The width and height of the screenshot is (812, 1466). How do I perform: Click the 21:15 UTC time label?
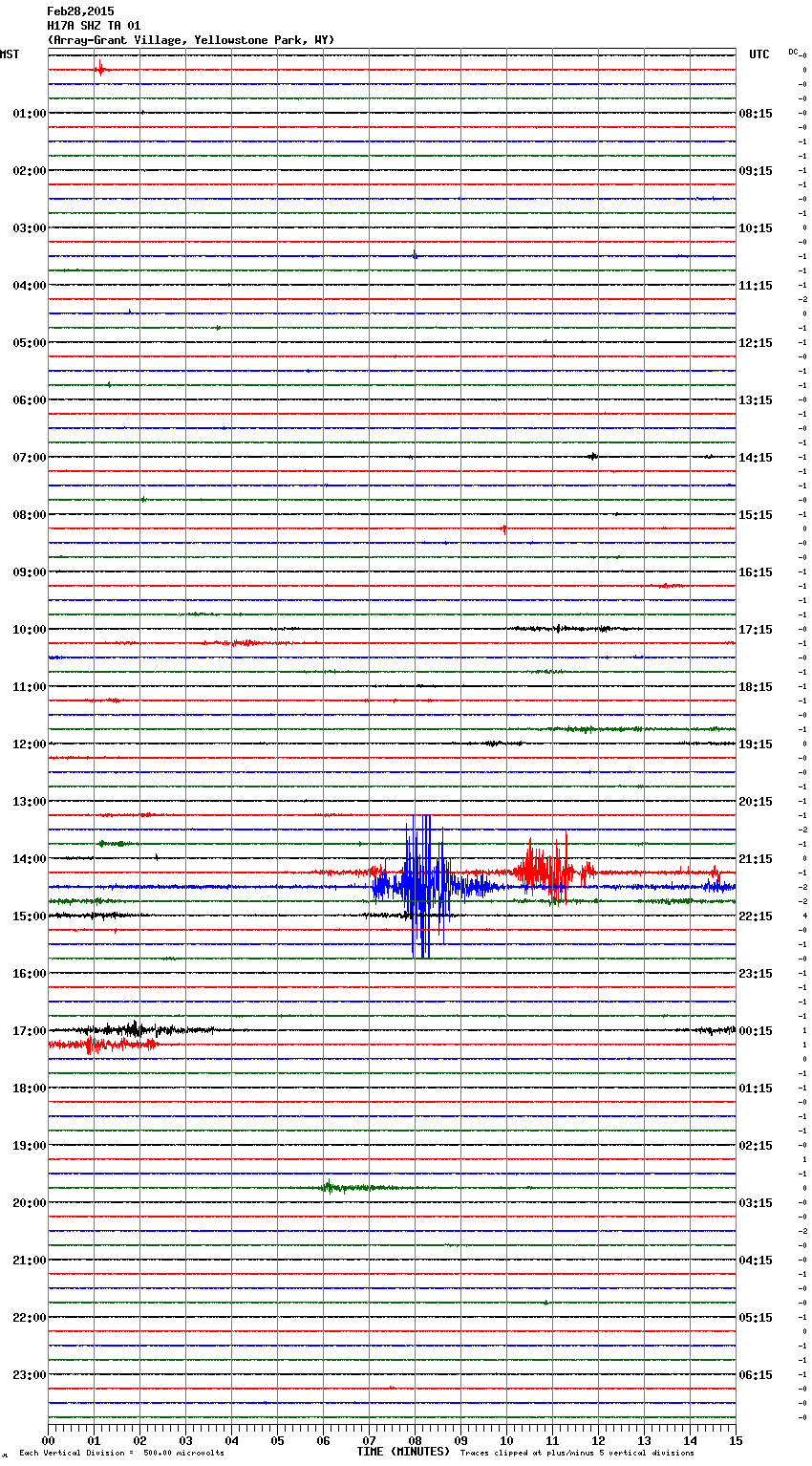756,859
